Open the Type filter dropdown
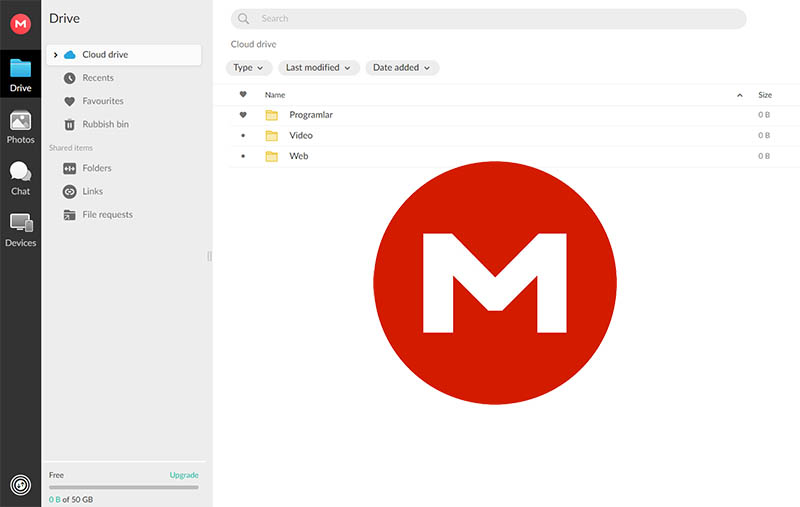The height and width of the screenshot is (507, 800). coord(248,68)
